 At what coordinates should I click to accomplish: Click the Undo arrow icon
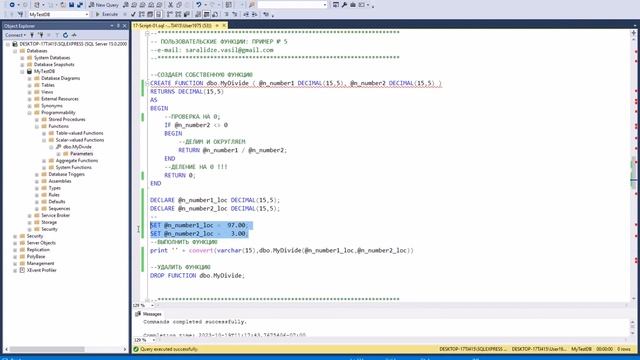click(198, 5)
